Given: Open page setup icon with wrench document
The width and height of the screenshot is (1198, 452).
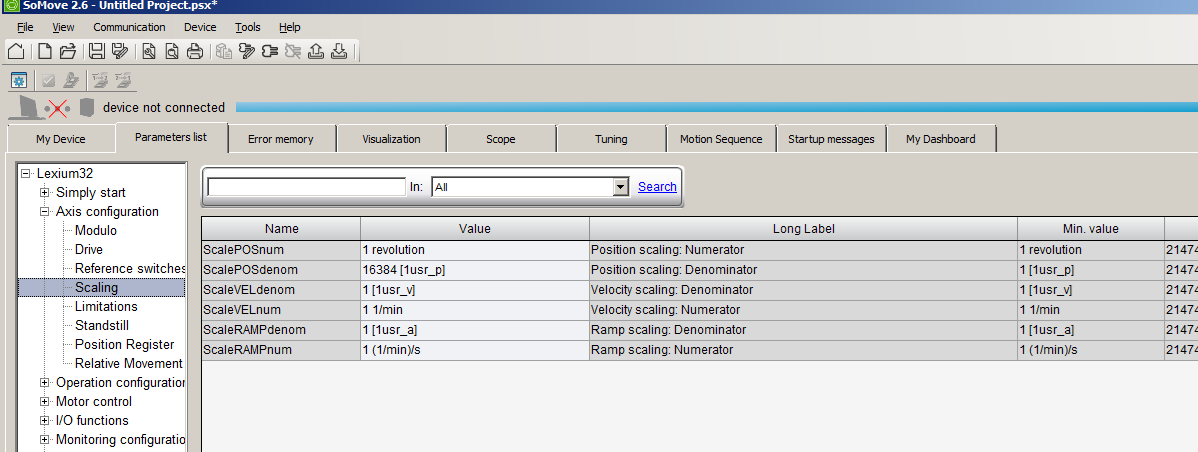Looking at the screenshot, I should (x=149, y=51).
